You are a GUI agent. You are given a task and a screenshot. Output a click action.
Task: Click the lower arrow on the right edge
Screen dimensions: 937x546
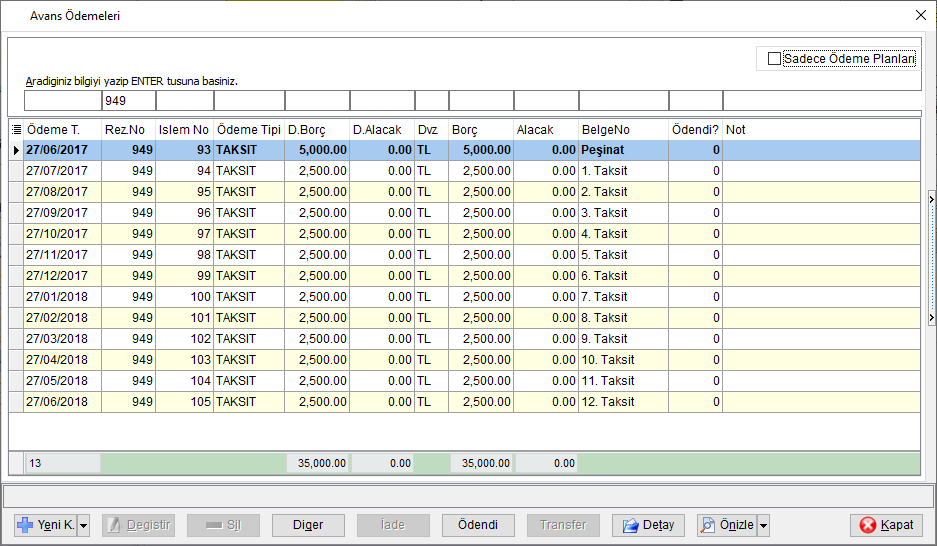(932, 317)
